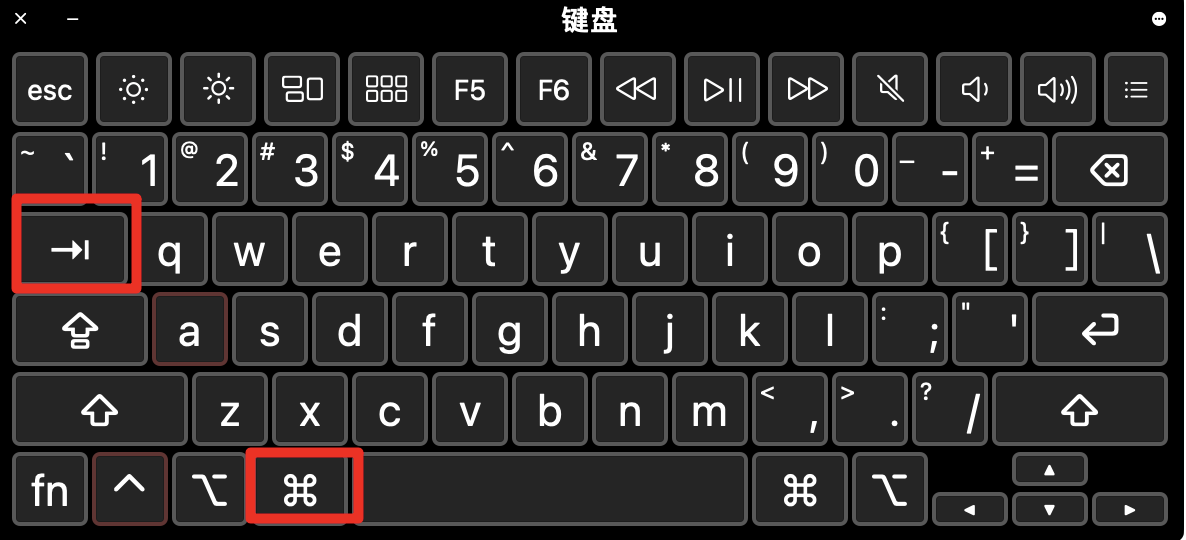Click the esc key

coord(50,89)
